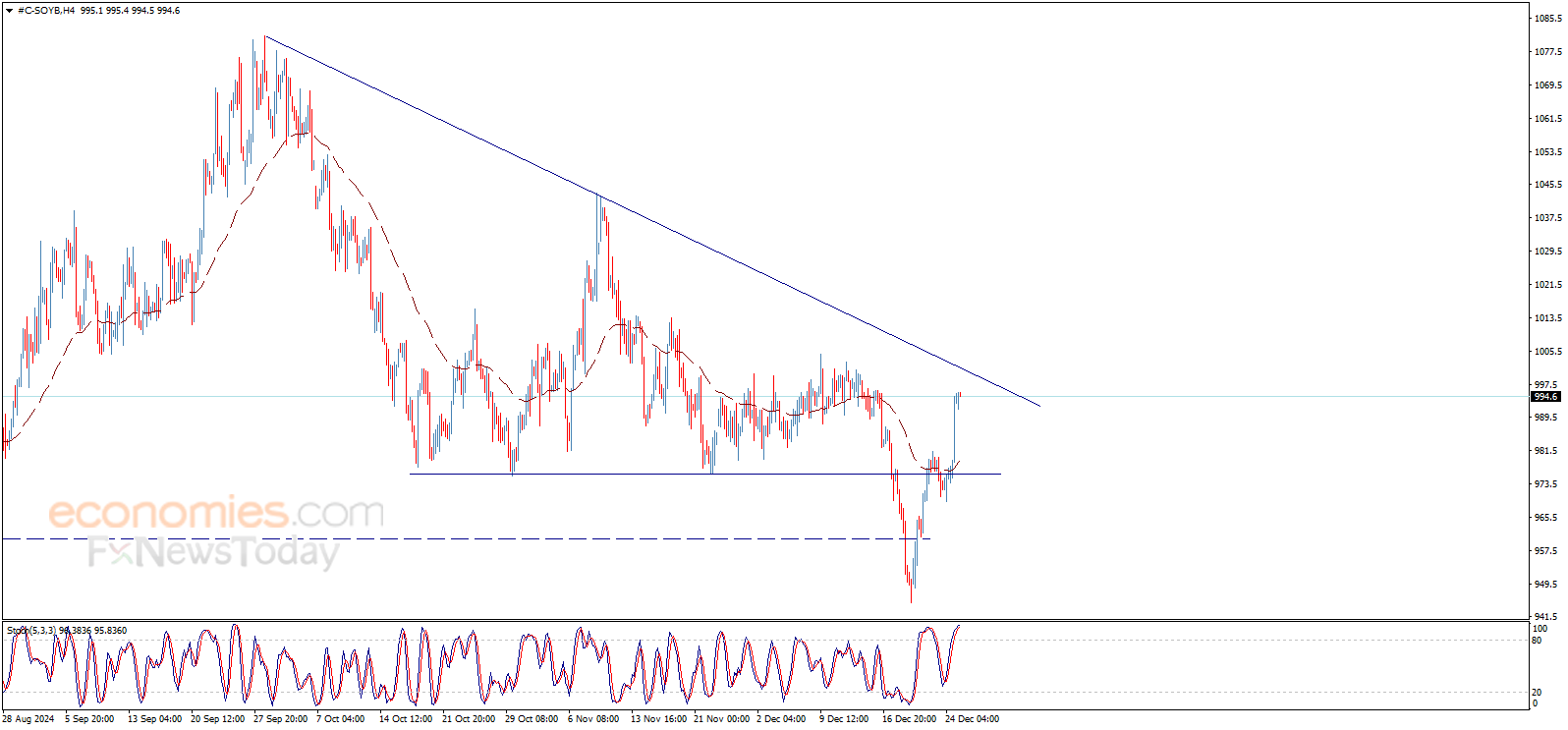
Task: Click the 1029.5 price axis label
Action: [1548, 252]
